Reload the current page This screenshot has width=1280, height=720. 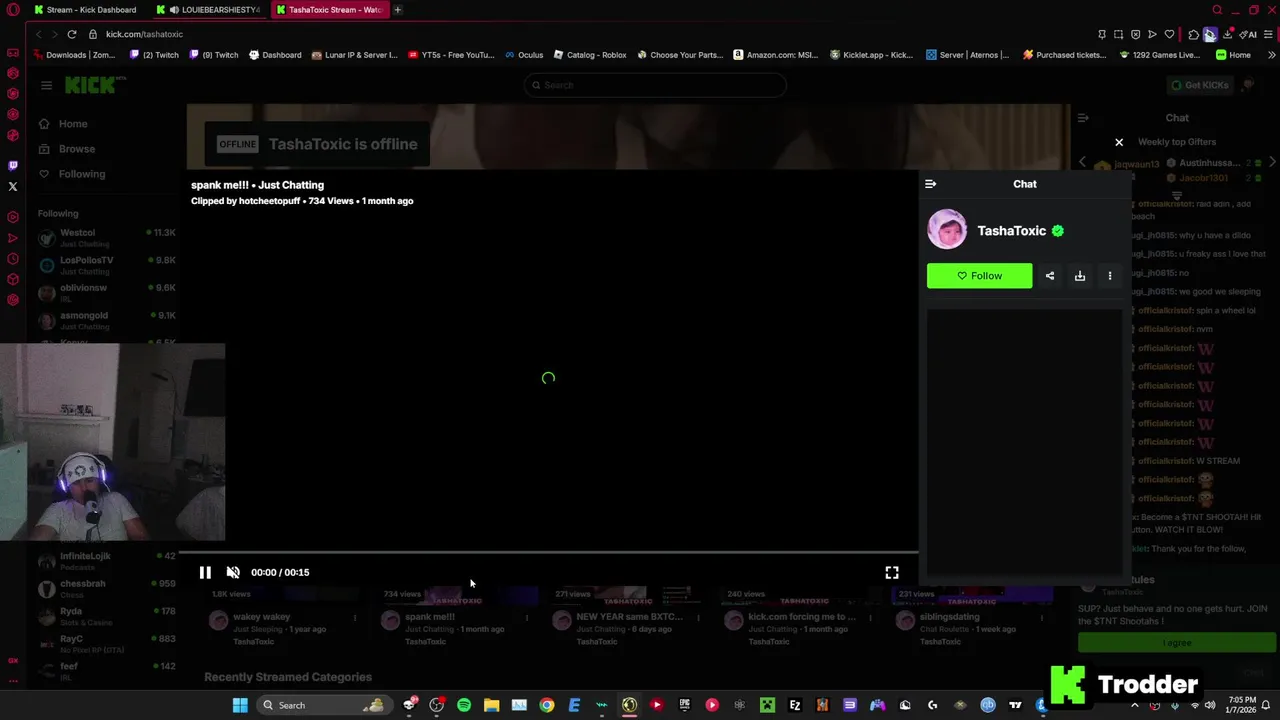pyautogui.click(x=72, y=34)
